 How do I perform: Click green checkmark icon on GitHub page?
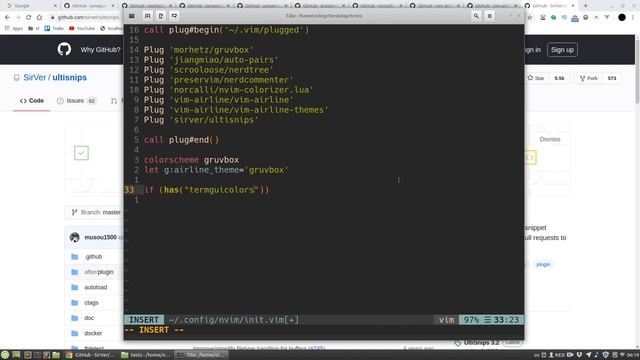(81, 153)
